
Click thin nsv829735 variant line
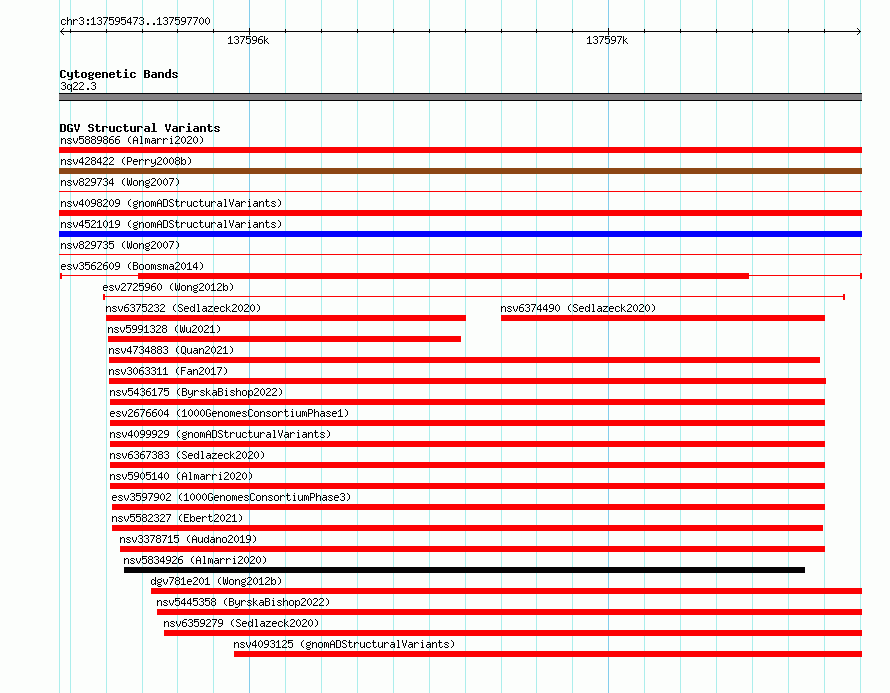point(460,255)
